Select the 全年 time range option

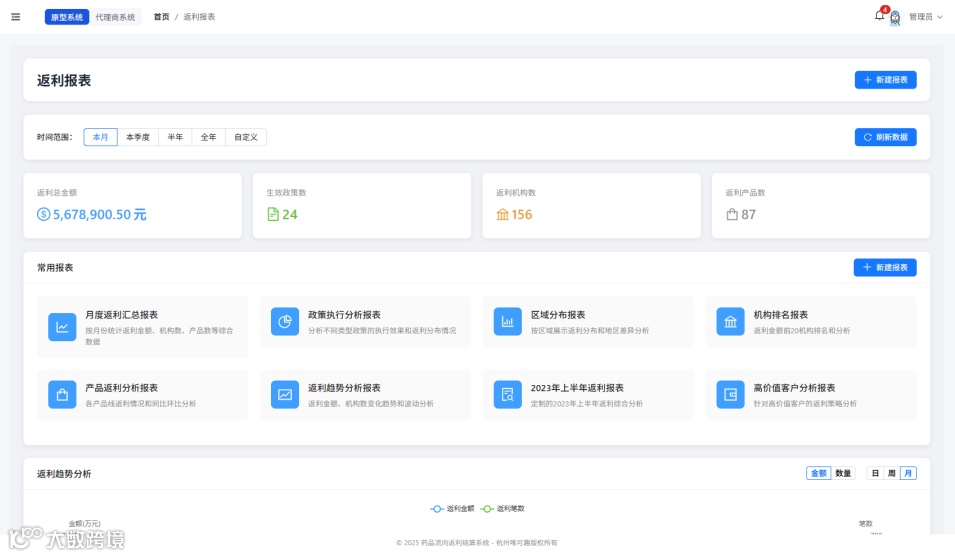[x=208, y=137]
